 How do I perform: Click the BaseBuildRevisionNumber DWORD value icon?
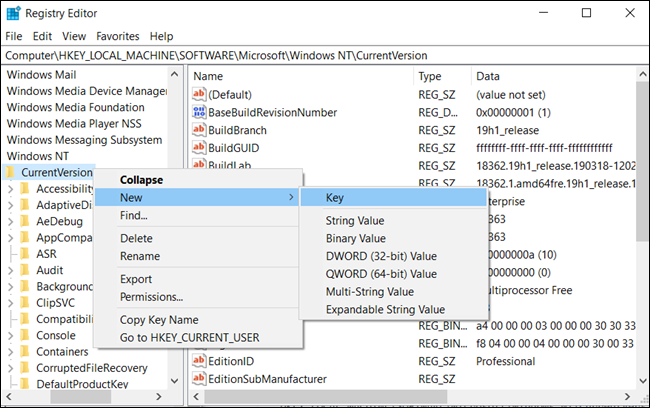click(x=199, y=112)
